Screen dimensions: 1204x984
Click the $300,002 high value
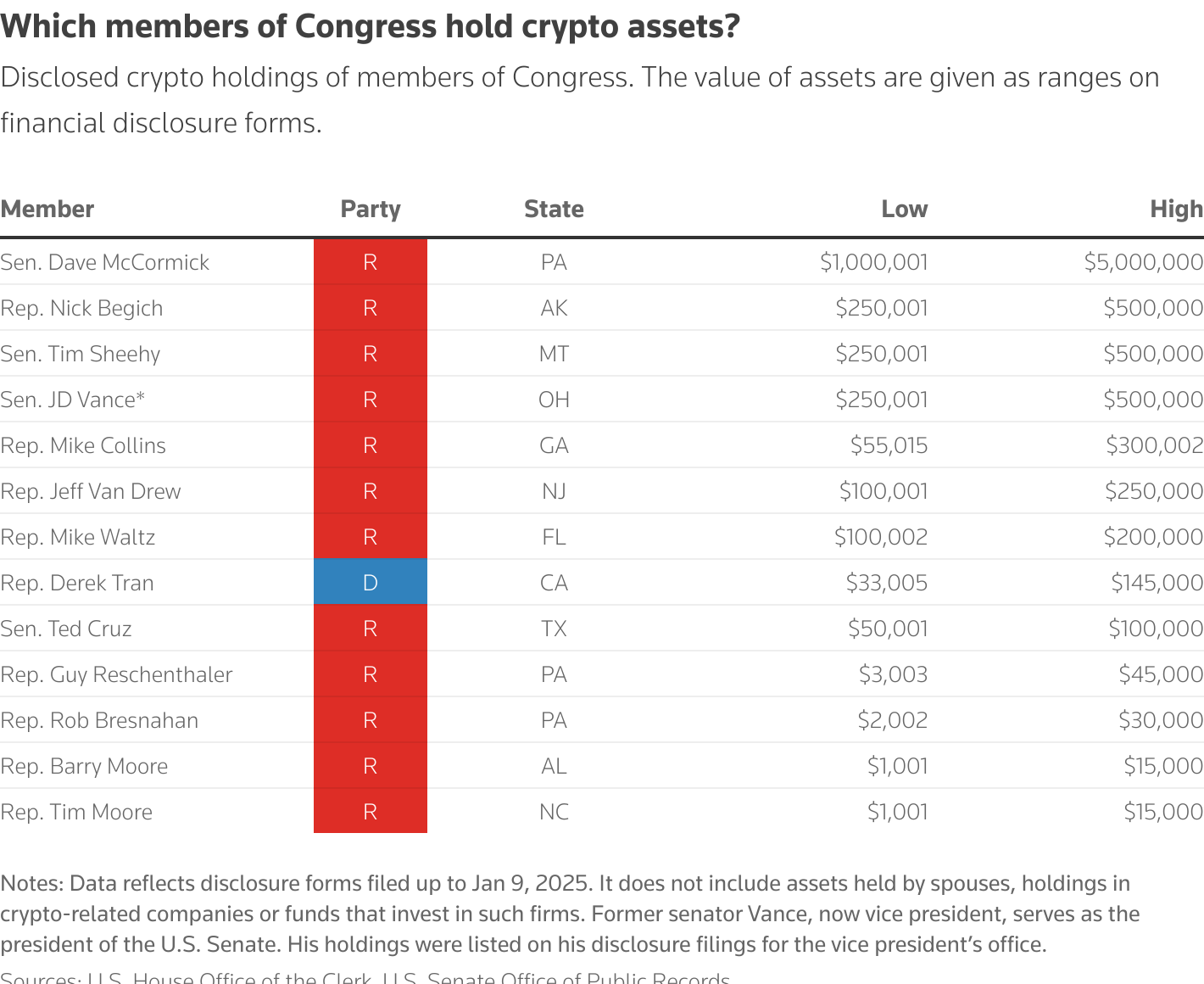point(1154,445)
